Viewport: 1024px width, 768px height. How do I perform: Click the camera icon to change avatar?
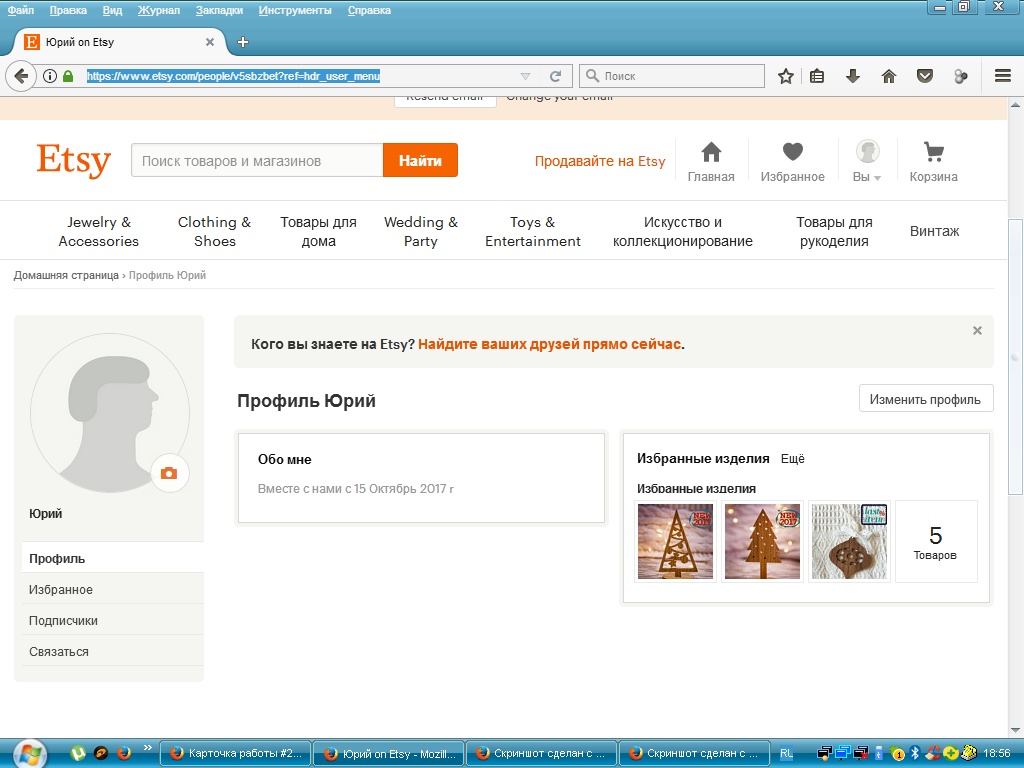point(169,473)
